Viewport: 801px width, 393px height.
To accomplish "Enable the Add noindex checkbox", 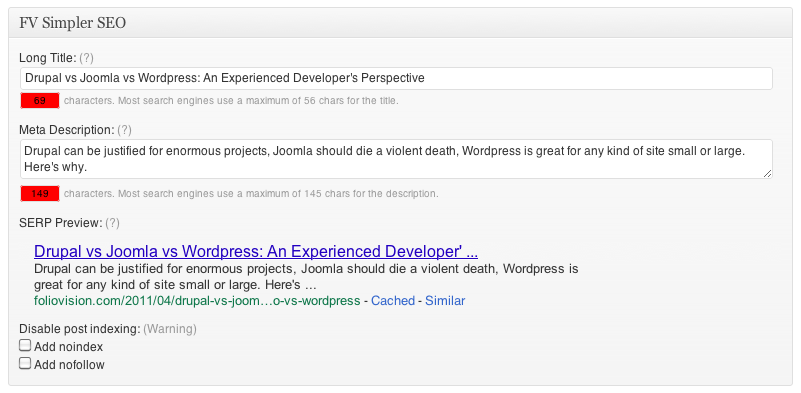I will pos(25,345).
